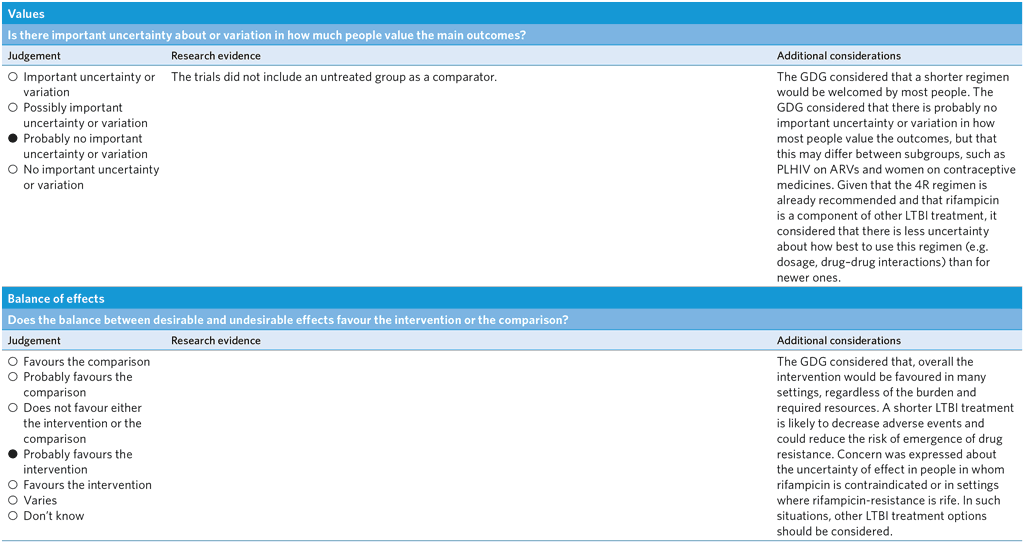Select 'Does not favour either' radio option
This screenshot has height=543, width=1024.
point(13,408)
